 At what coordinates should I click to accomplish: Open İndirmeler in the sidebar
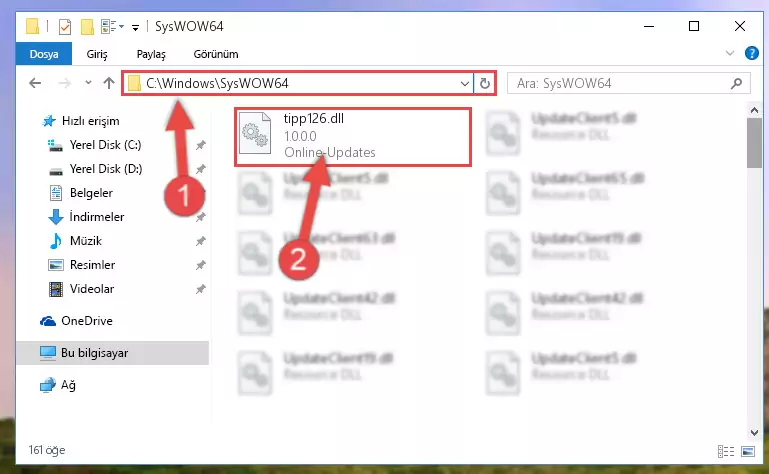pos(97,217)
